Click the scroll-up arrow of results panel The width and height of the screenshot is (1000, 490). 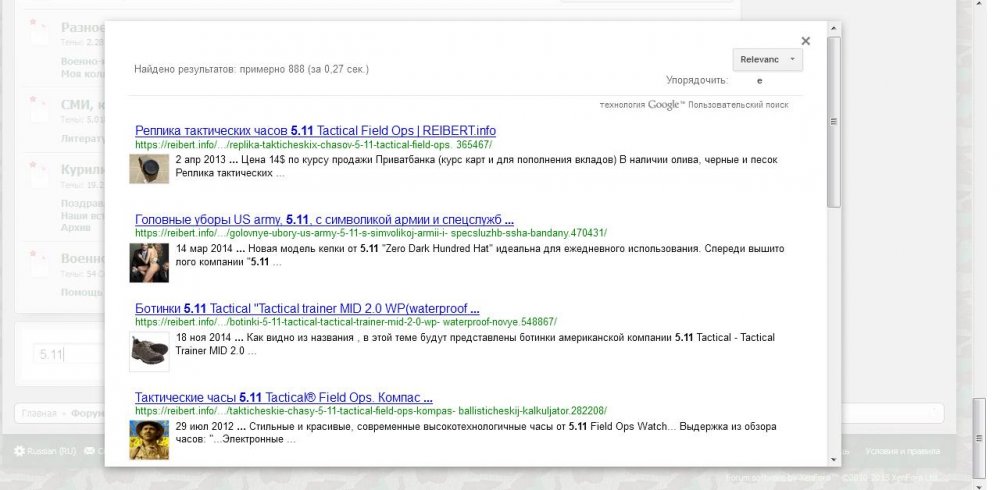click(x=834, y=27)
